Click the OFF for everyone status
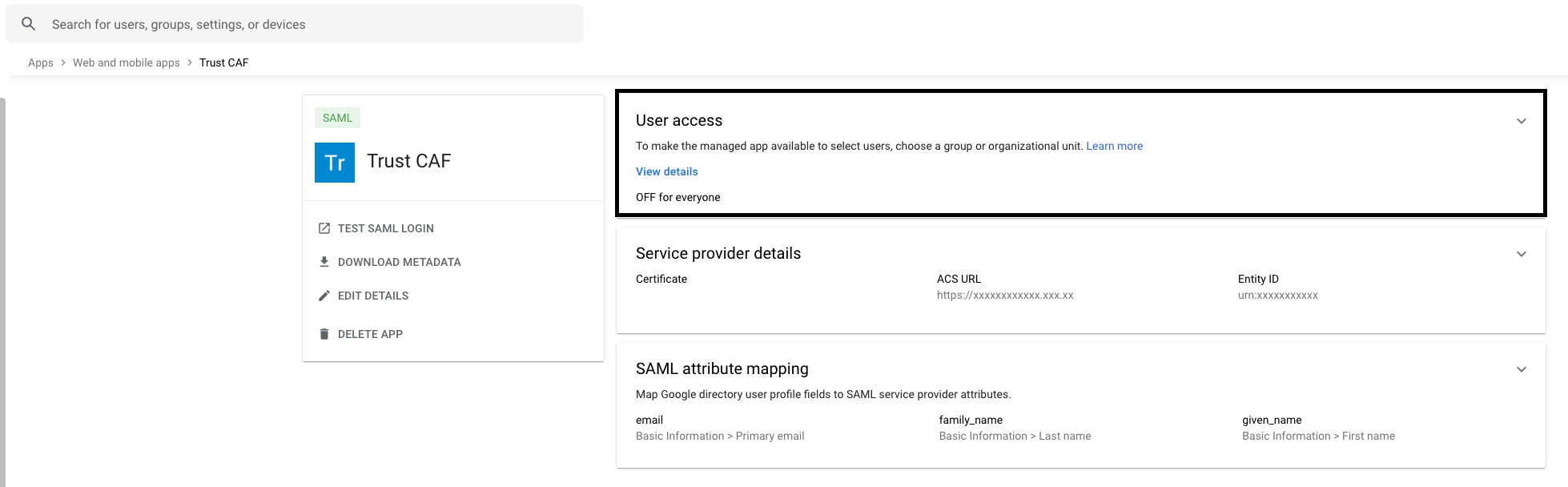 678,197
